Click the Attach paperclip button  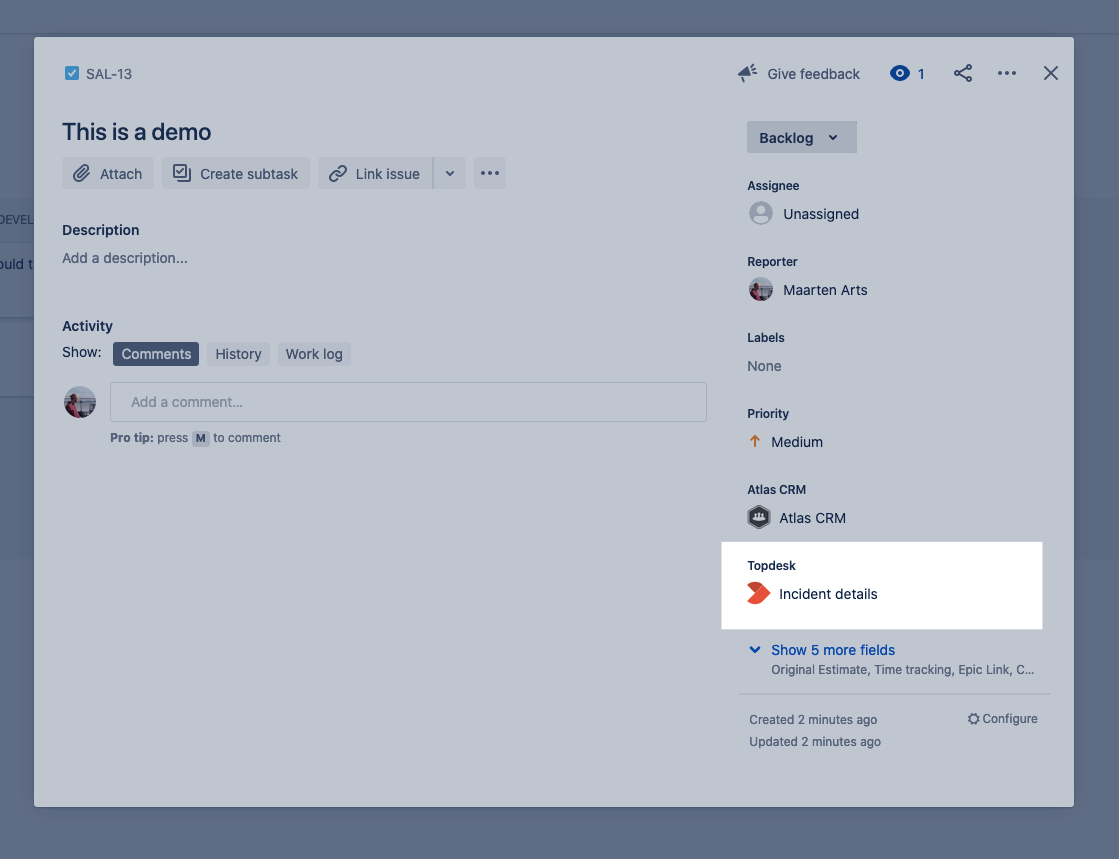pyautogui.click(x=108, y=173)
